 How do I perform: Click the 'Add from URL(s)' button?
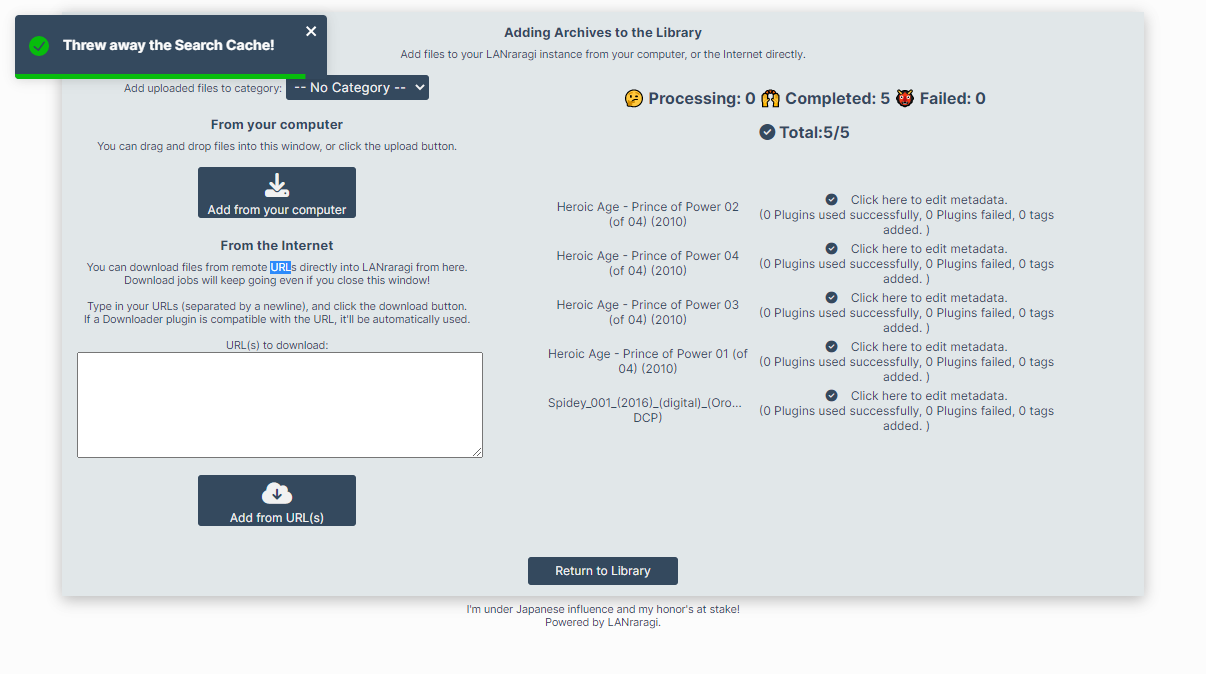[x=277, y=500]
